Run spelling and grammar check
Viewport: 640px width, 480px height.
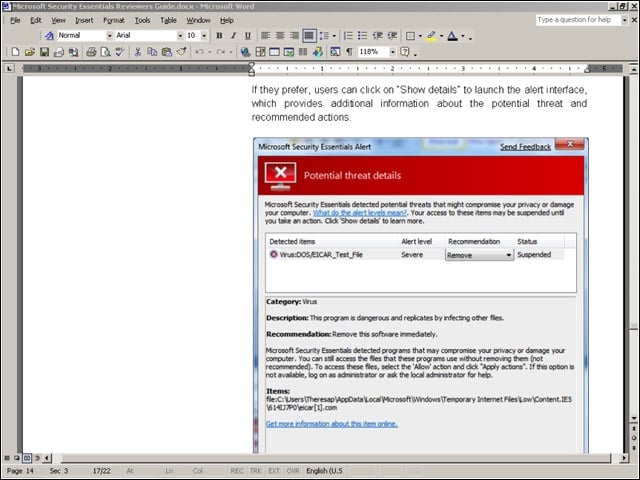[x=120, y=52]
